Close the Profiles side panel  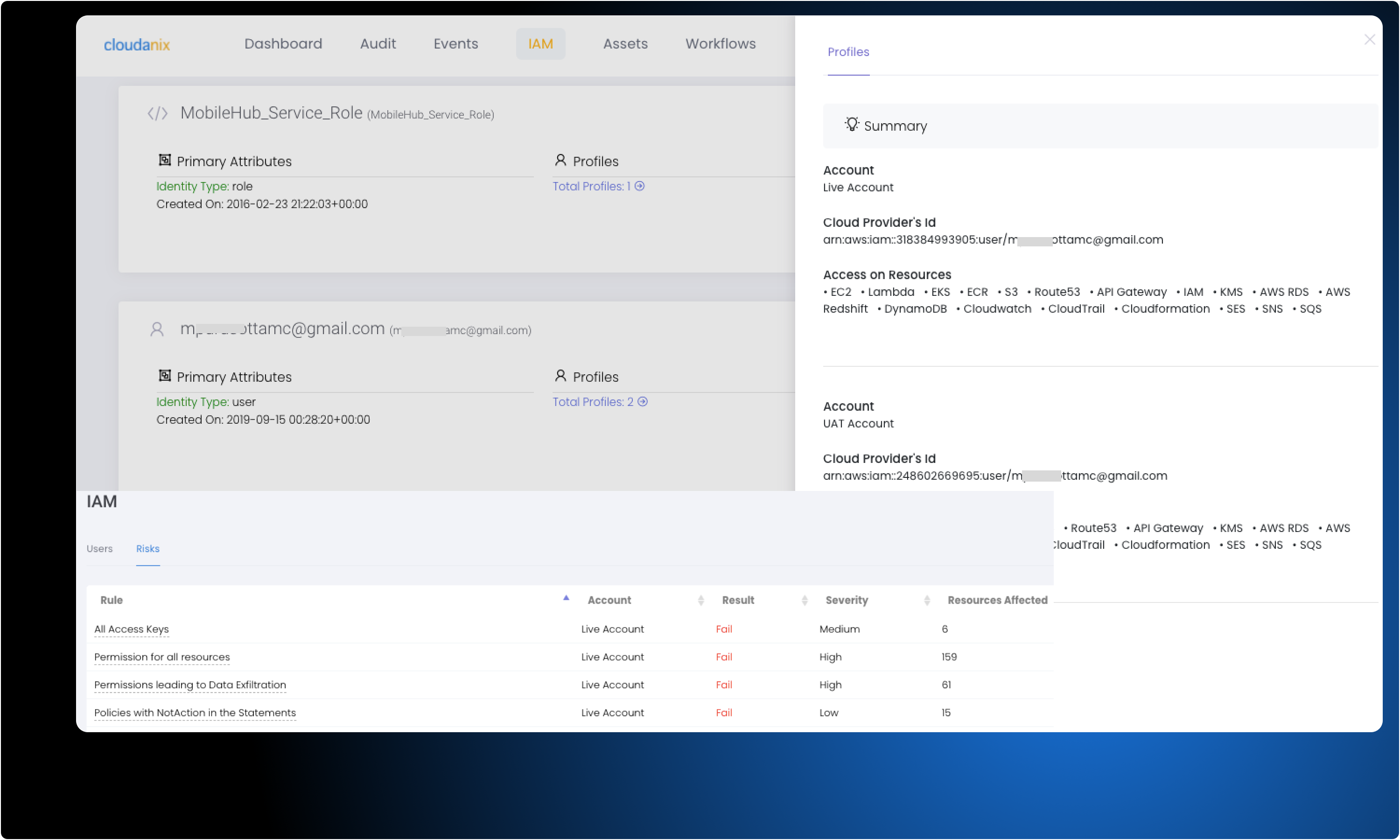(1369, 40)
